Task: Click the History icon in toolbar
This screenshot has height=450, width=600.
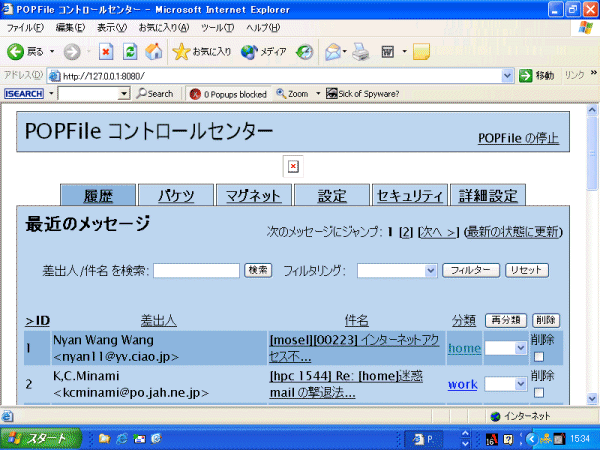Action: coord(304,51)
